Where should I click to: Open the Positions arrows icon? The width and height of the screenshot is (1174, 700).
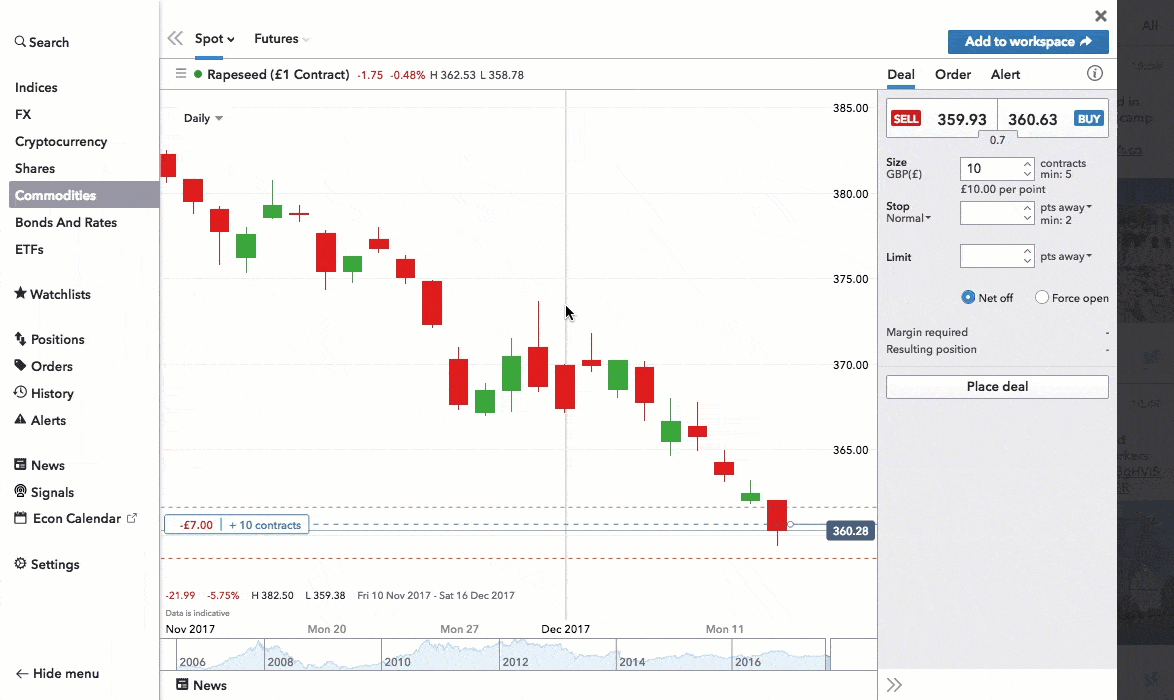pyautogui.click(x=20, y=339)
